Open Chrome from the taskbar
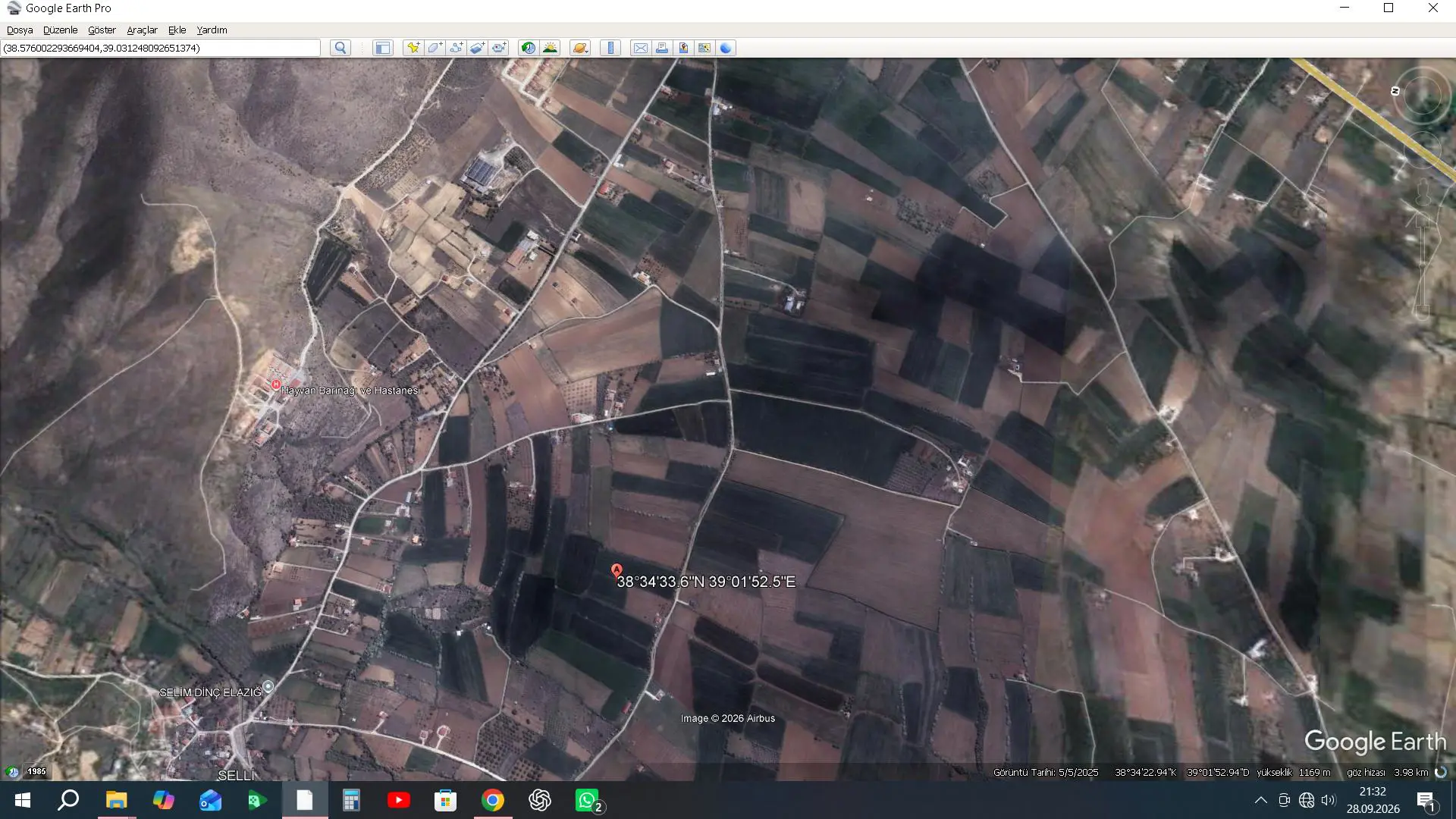The height and width of the screenshot is (819, 1456). [x=493, y=800]
